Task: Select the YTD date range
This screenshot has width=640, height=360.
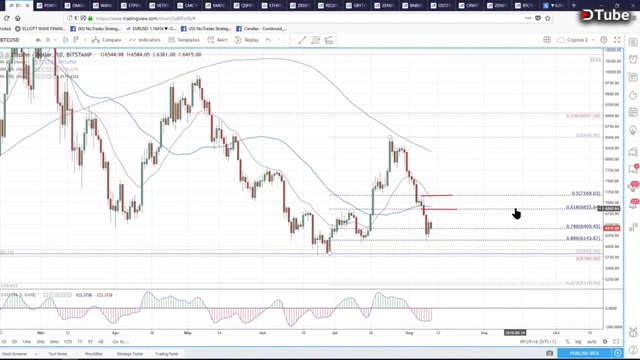Action: tap(68, 342)
